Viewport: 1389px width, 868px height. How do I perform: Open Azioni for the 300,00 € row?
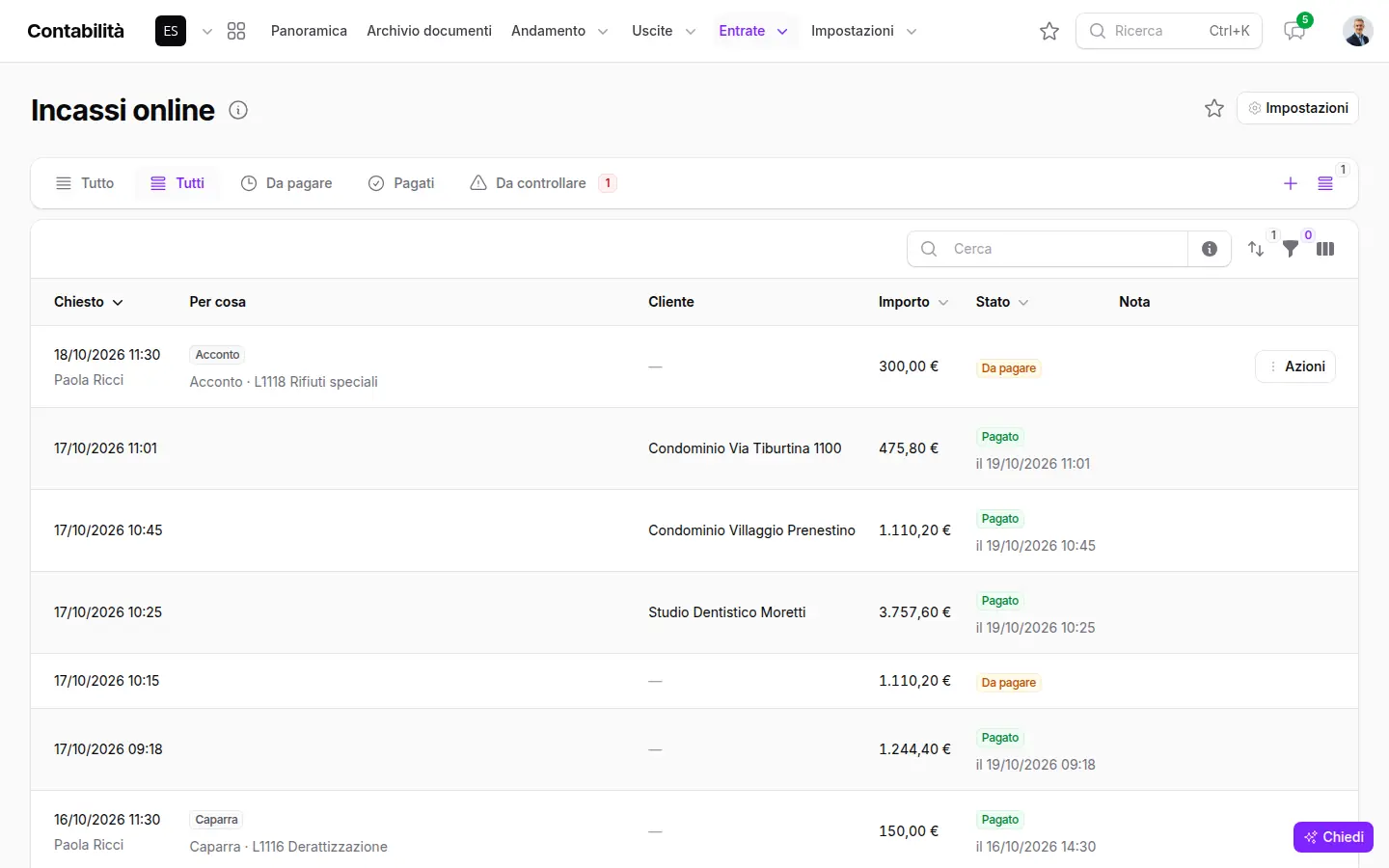(1295, 366)
